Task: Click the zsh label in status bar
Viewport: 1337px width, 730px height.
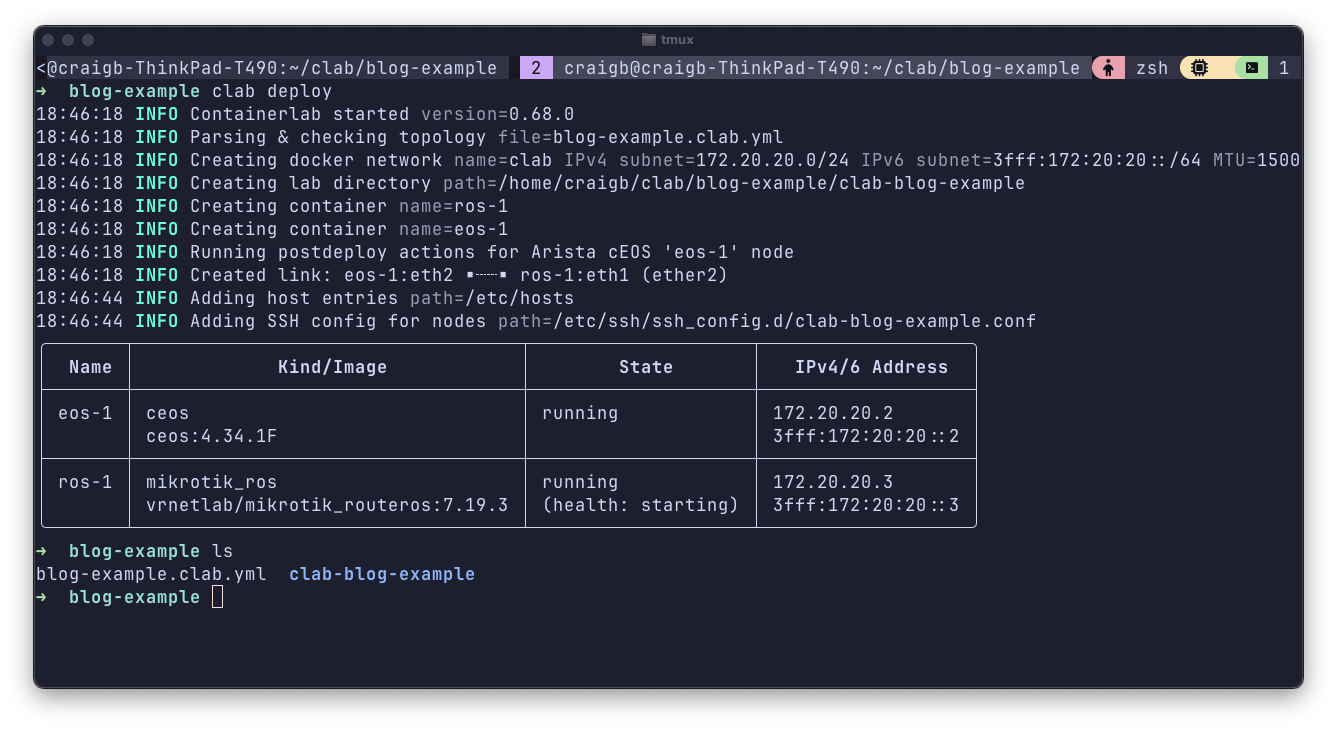Action: [1152, 68]
